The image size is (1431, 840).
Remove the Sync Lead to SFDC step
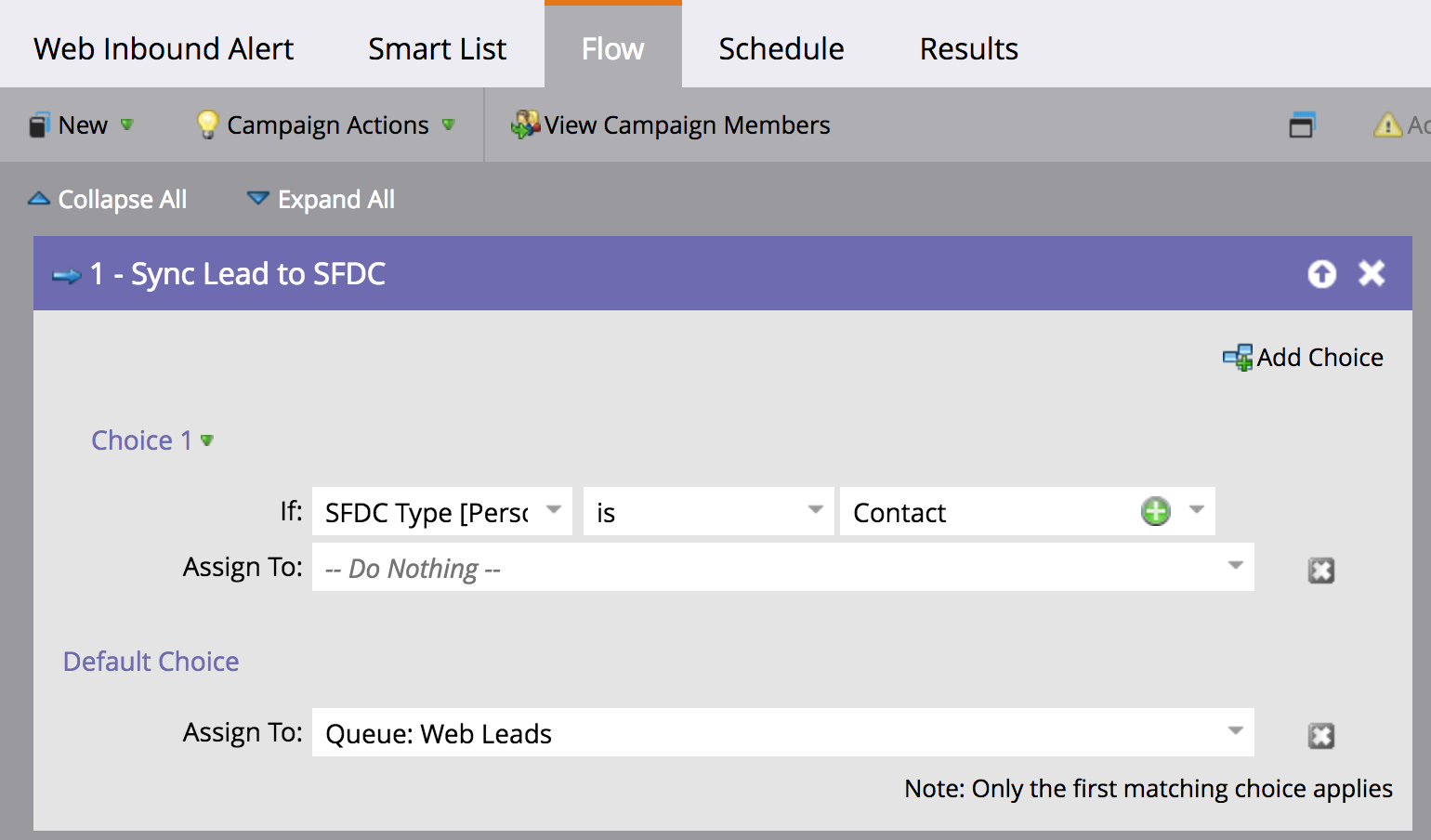[x=1372, y=273]
